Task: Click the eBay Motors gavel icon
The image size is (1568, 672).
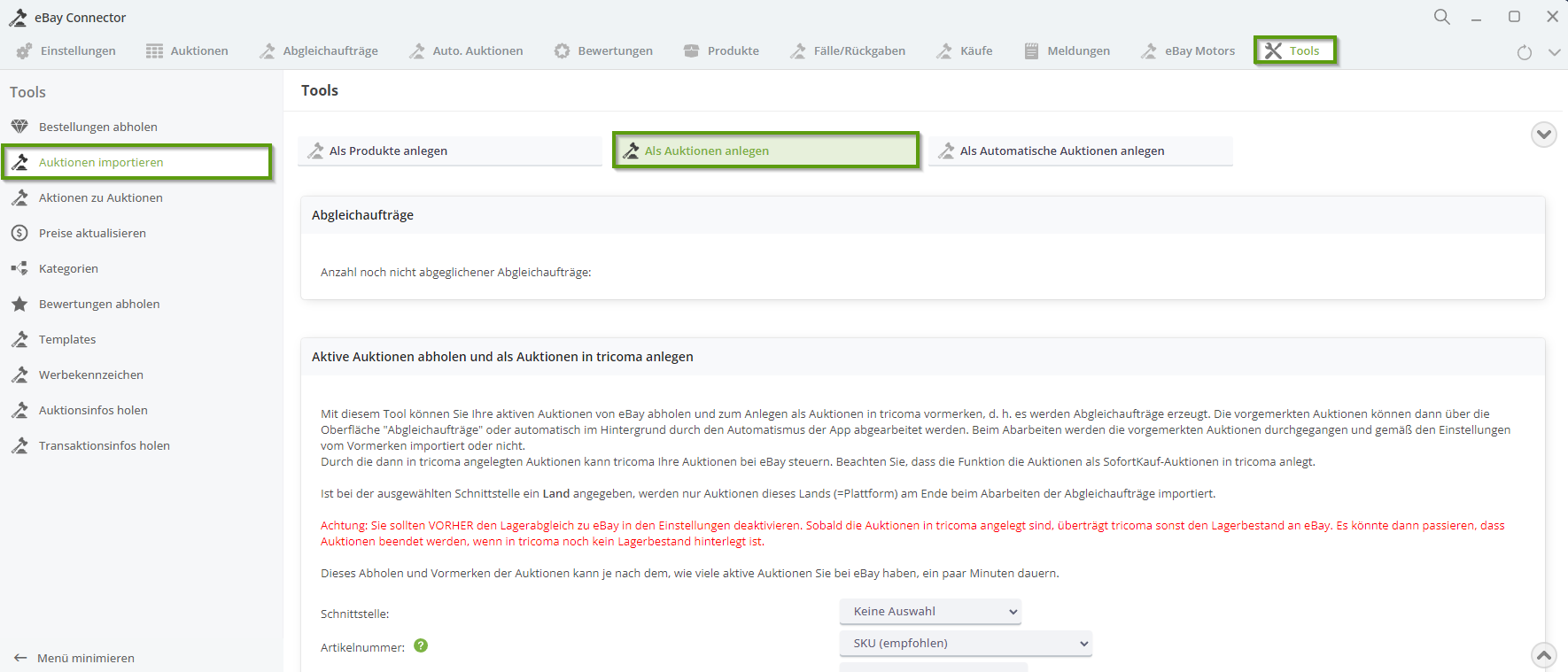Action: click(x=1149, y=51)
